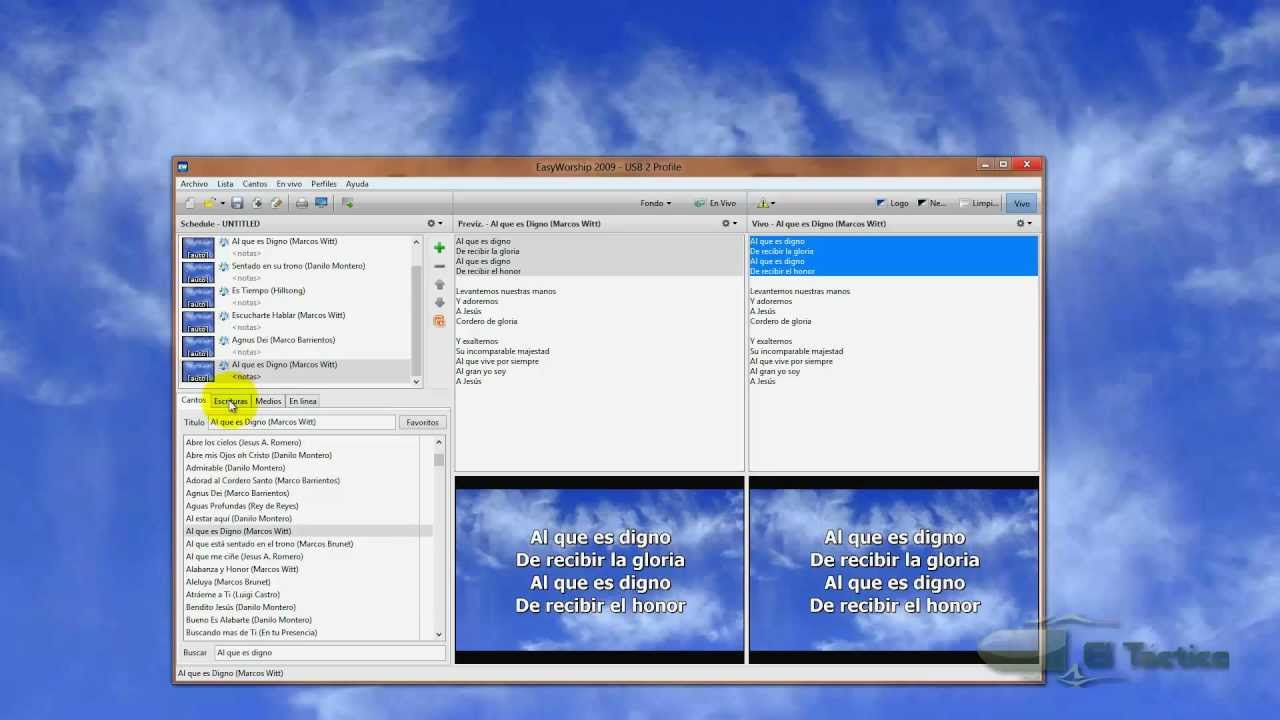
Task: Open the Lista menu
Action: 225,184
